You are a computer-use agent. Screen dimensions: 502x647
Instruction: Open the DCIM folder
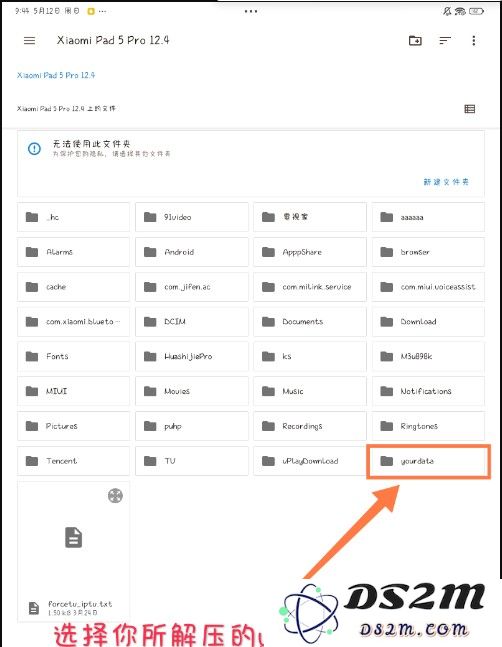pos(192,321)
